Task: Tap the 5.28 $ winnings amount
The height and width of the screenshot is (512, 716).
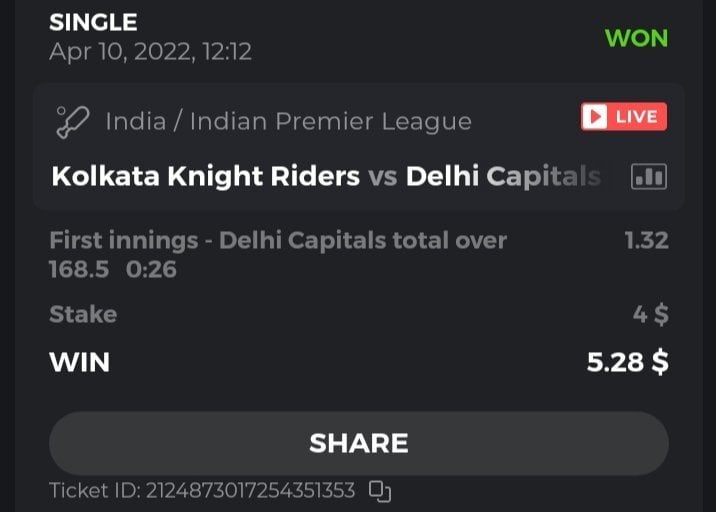Action: click(627, 361)
